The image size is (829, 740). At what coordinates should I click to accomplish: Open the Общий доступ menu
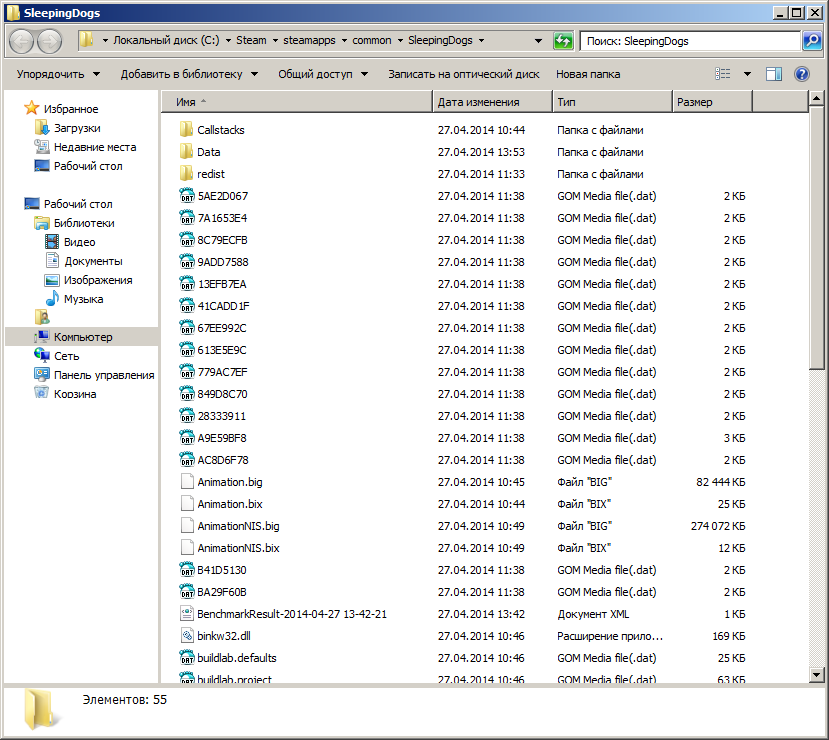tap(323, 74)
